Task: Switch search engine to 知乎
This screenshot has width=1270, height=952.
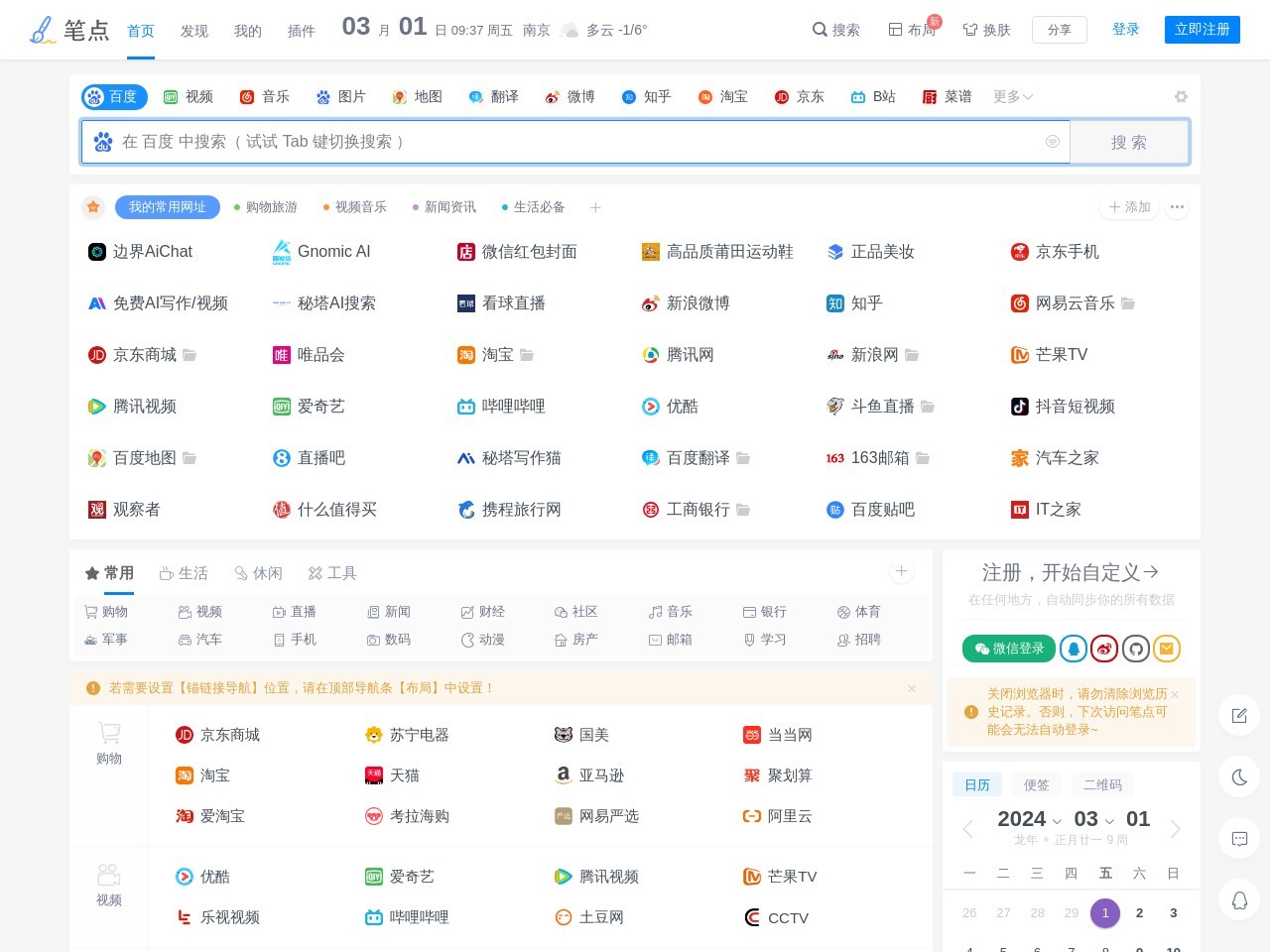Action: coord(647,96)
